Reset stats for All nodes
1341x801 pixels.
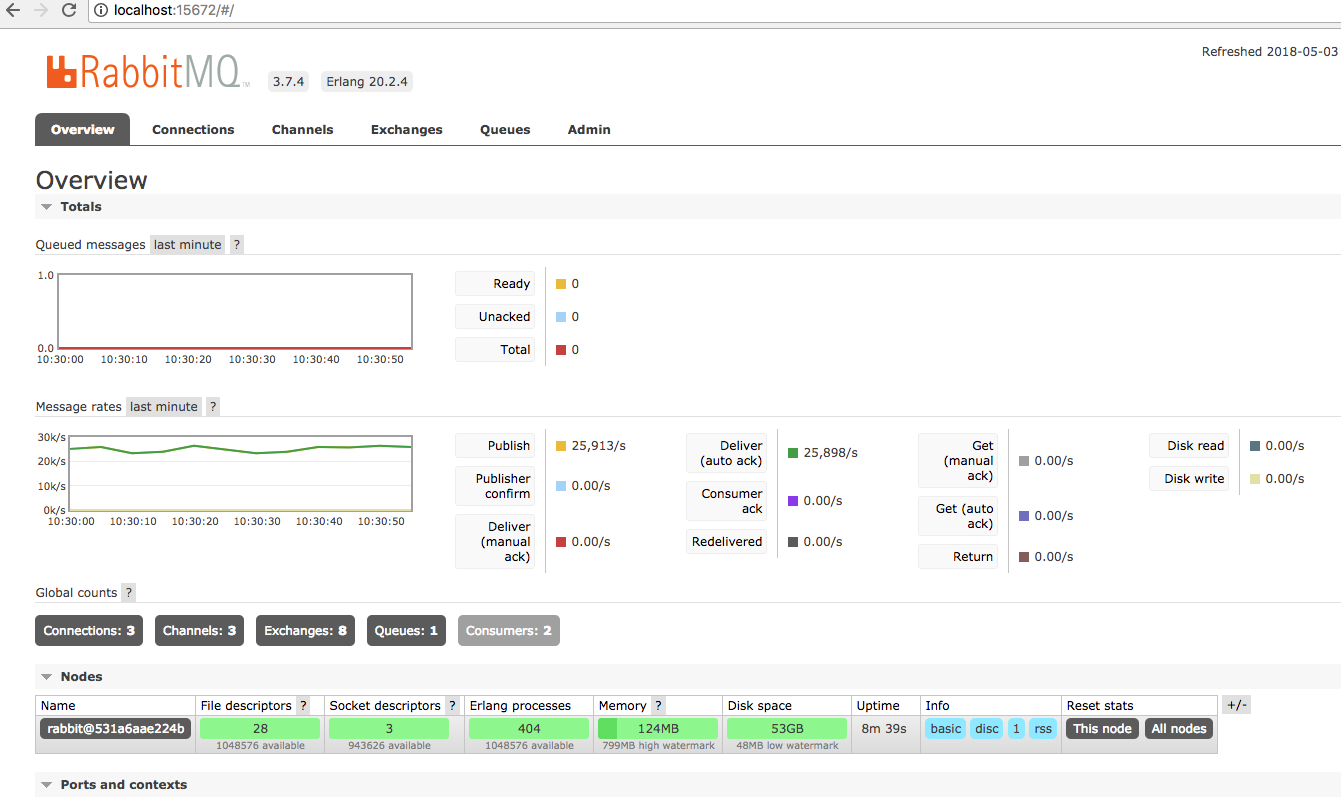(1179, 728)
